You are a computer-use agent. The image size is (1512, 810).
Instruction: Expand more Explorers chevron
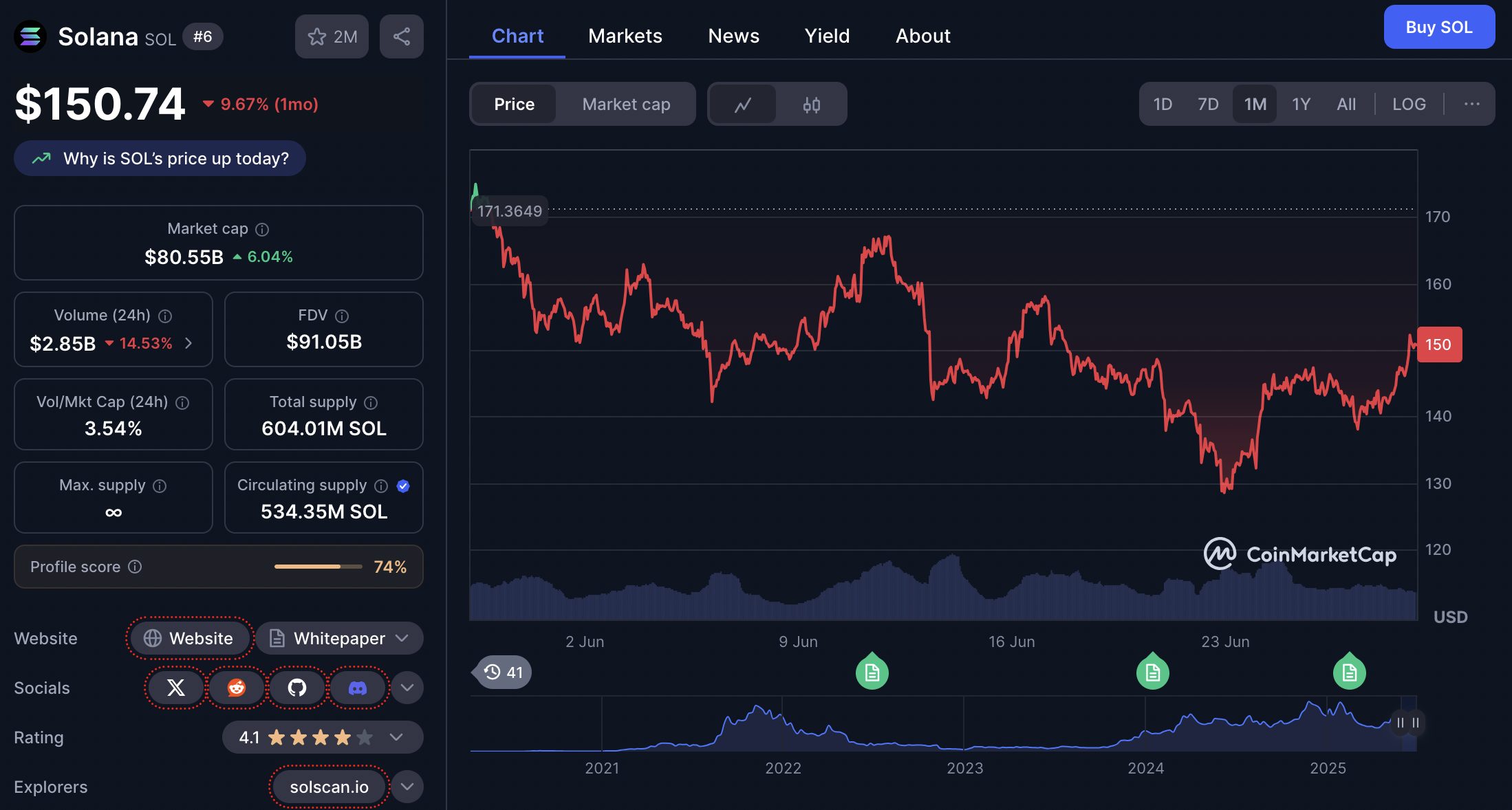(407, 787)
